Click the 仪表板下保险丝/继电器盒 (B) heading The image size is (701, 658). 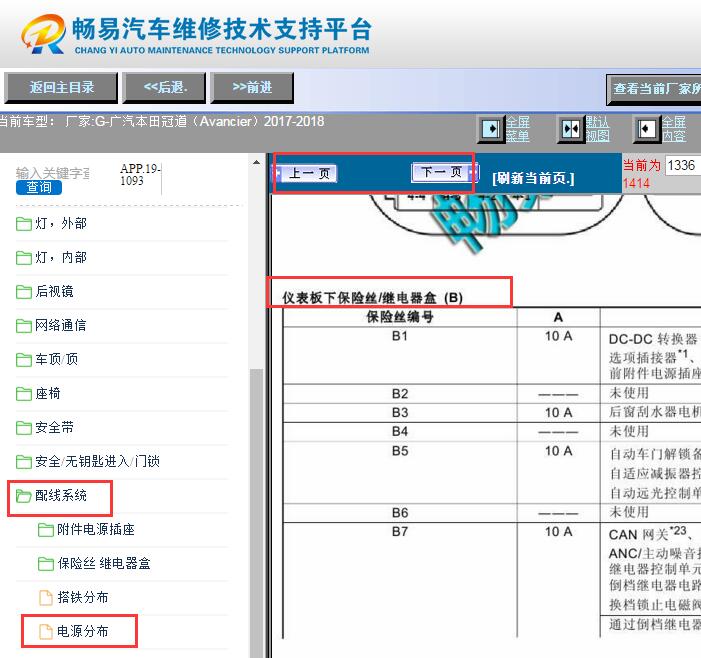tap(372, 298)
